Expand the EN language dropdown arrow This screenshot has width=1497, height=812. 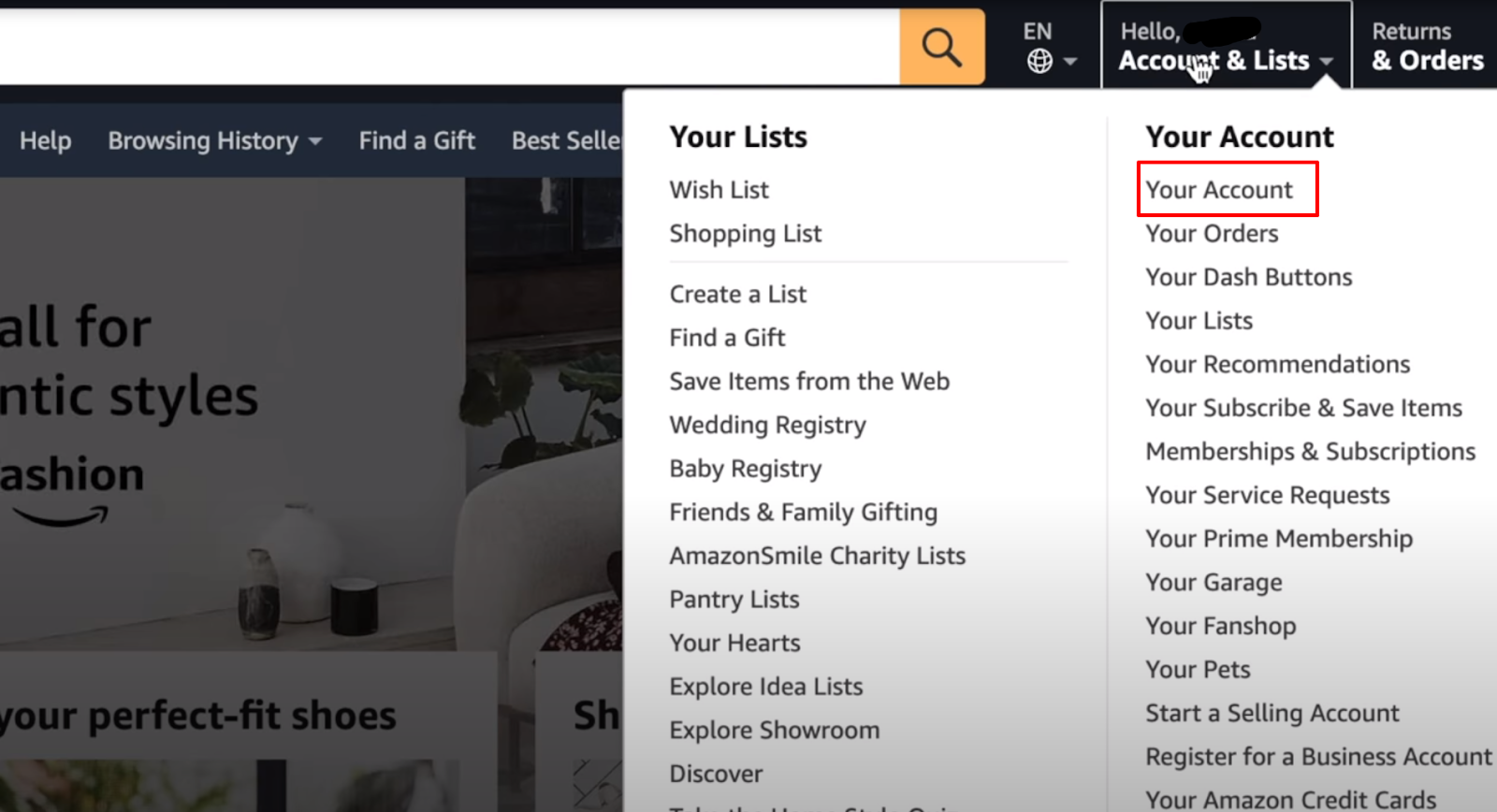point(1070,62)
